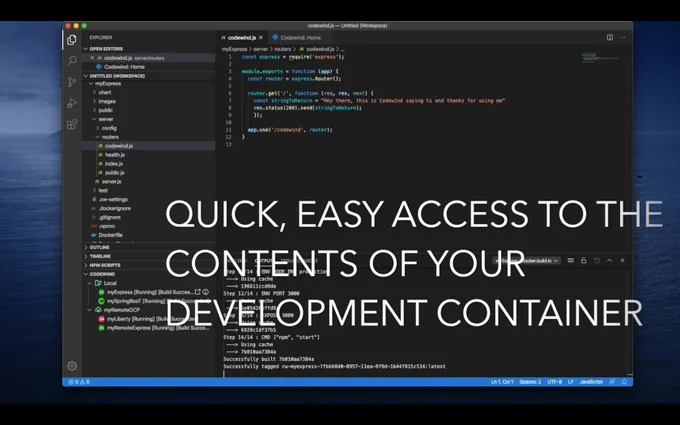Select the Output panel tab
The height and width of the screenshot is (425, 680).
tap(264, 261)
